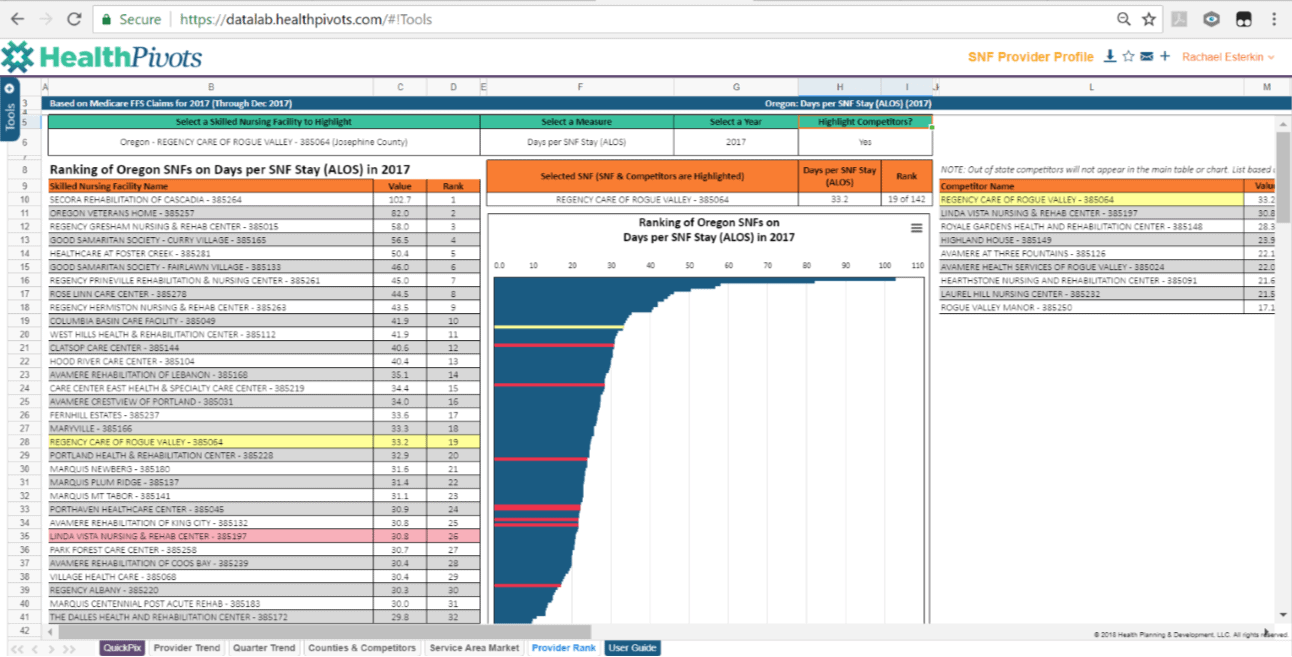Select THE DALLES HEALTH AND REHABILITATION CENTER row

264,617
